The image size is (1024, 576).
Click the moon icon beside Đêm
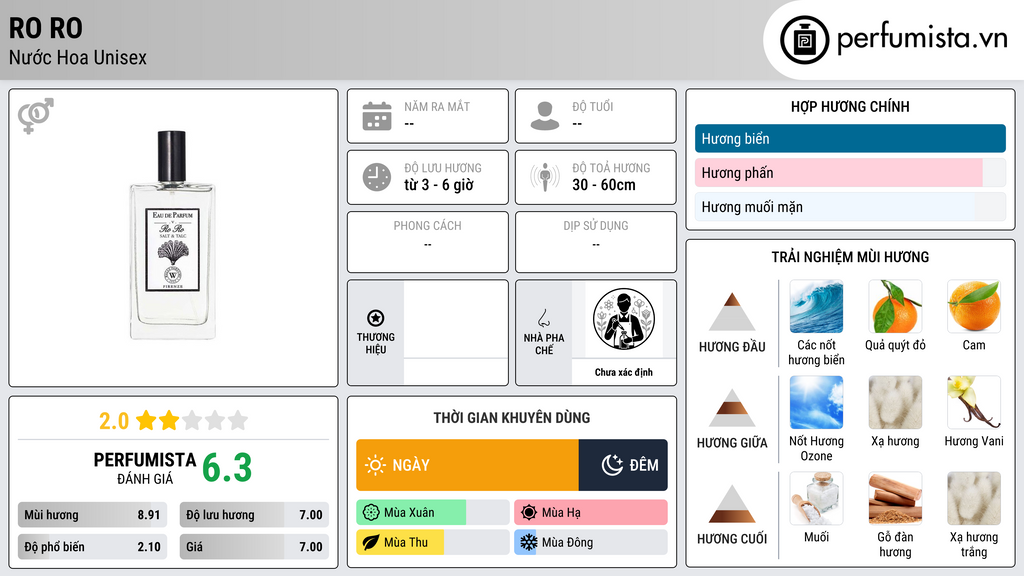pyautogui.click(x=612, y=465)
